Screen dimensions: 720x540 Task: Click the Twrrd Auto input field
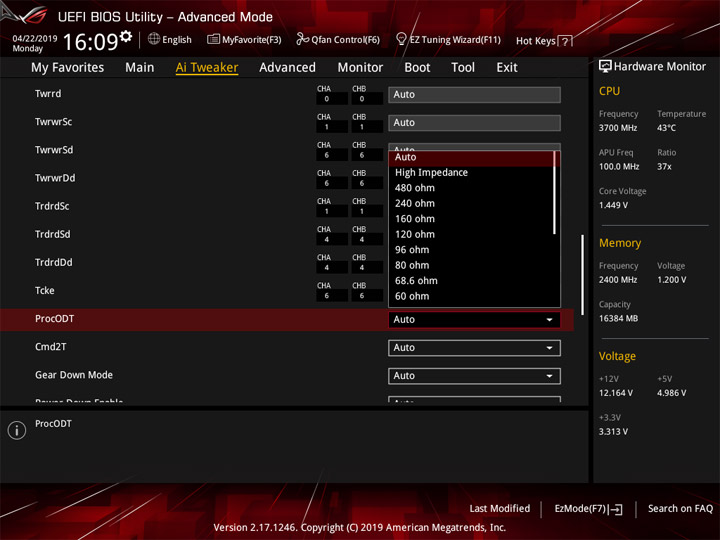pyautogui.click(x=474, y=95)
